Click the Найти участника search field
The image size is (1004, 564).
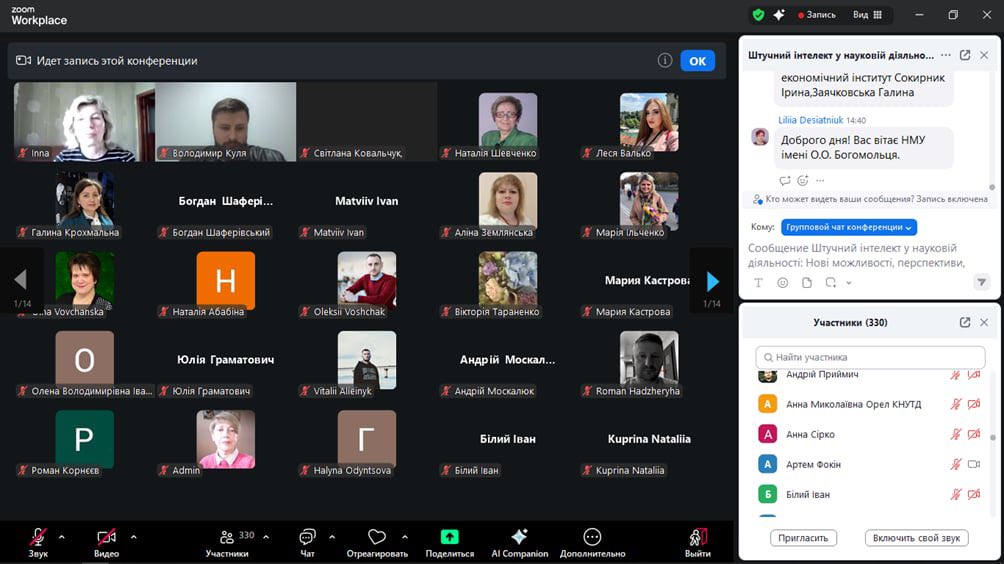click(870, 357)
